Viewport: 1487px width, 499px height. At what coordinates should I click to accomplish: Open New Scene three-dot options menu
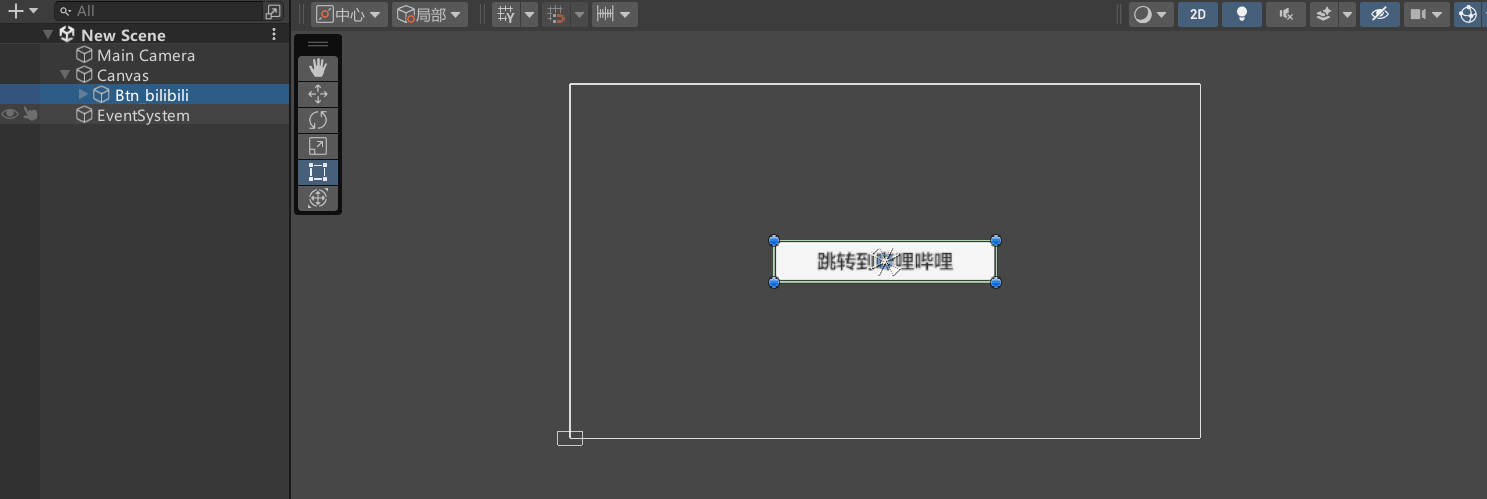[275, 34]
